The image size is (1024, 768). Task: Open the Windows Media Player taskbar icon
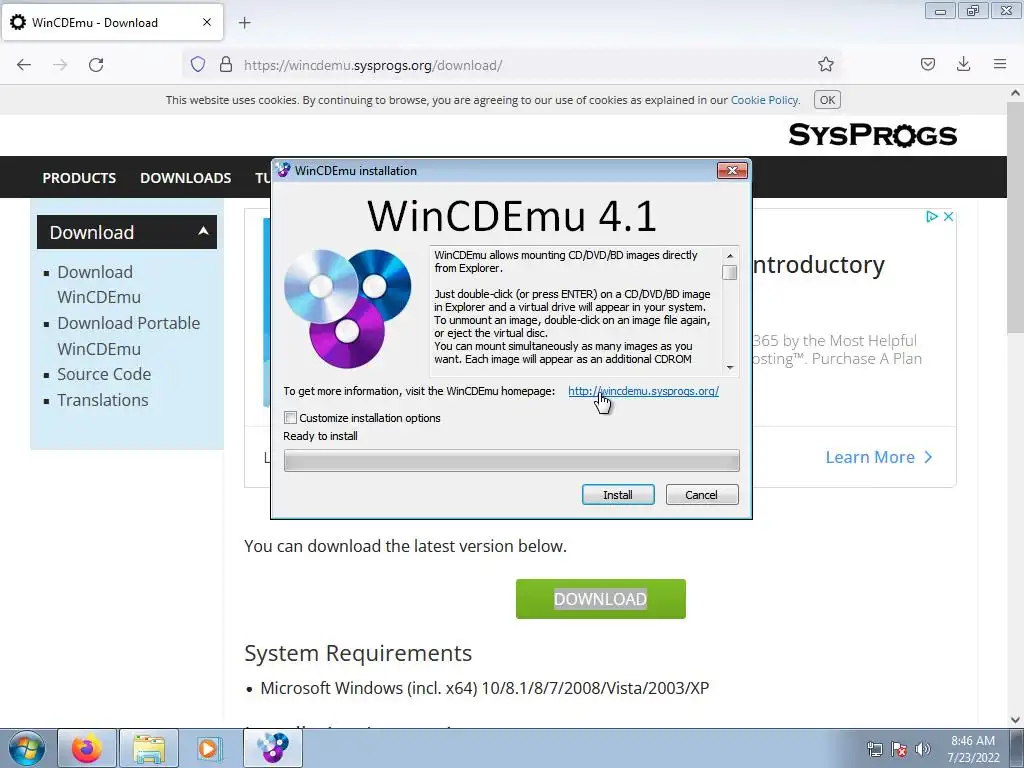pyautogui.click(x=209, y=748)
